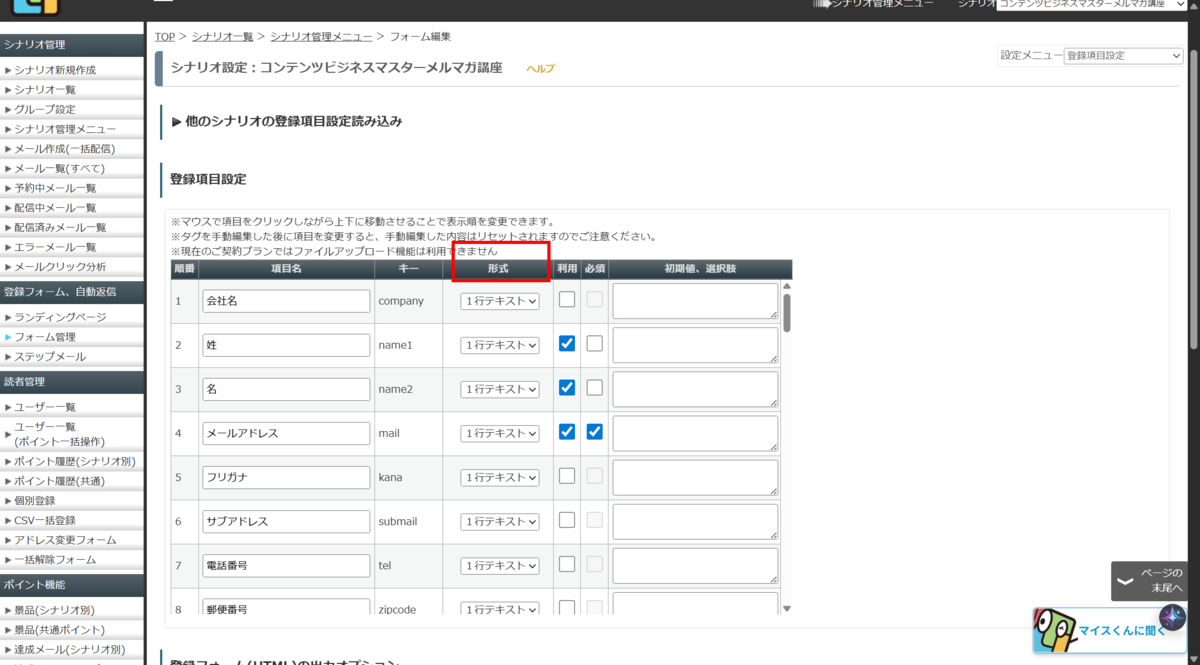Jump to page bottom with ページの末尾へ

[x=1151, y=581]
